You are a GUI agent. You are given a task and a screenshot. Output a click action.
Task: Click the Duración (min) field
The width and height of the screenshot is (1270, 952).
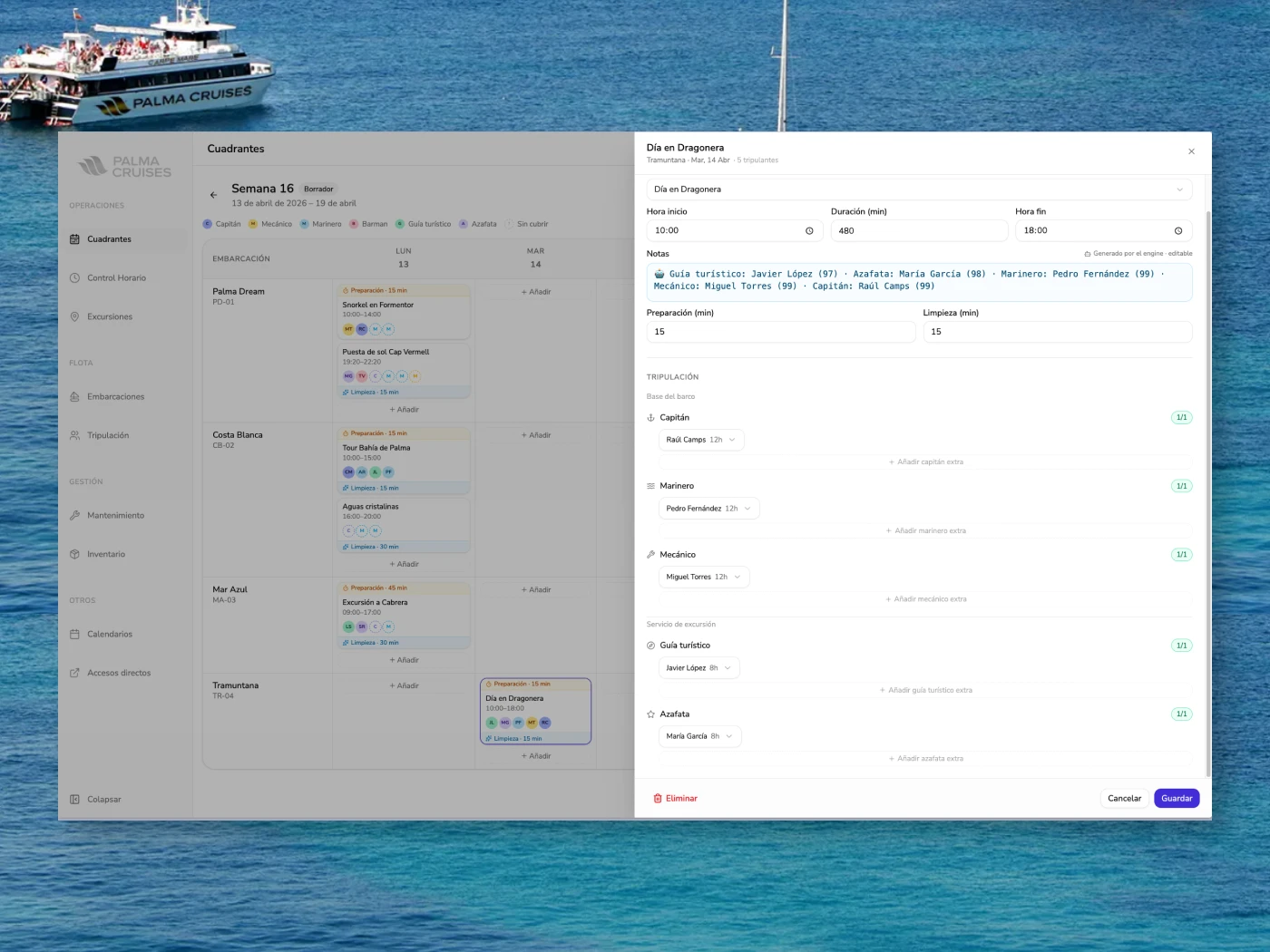[x=919, y=231]
